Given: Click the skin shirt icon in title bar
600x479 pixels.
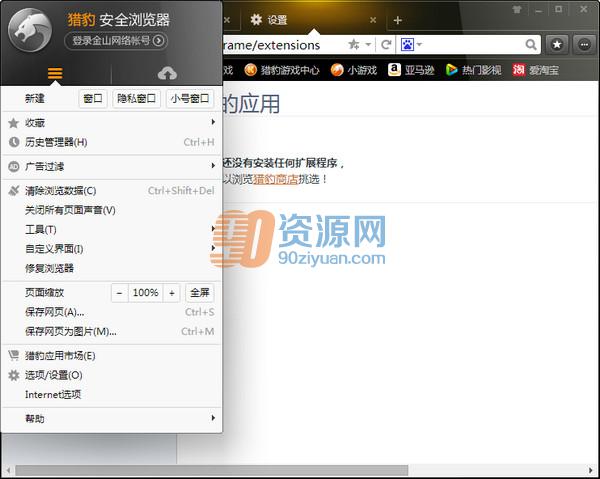Looking at the screenshot, I should (517, 10).
